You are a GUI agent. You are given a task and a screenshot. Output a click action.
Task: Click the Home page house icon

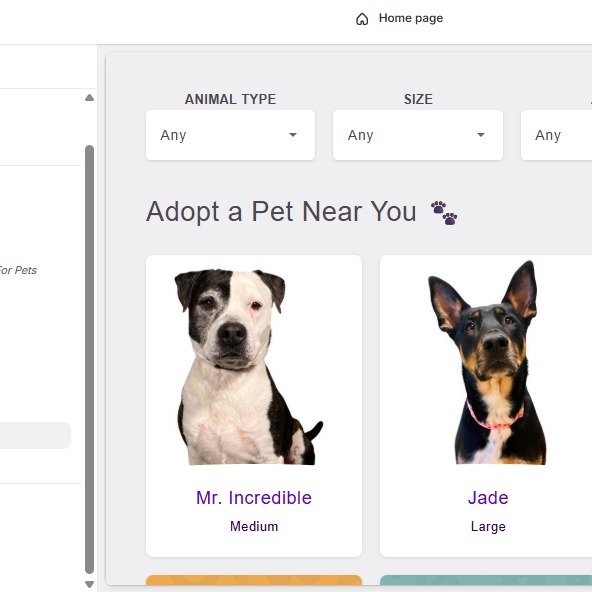pos(362,18)
